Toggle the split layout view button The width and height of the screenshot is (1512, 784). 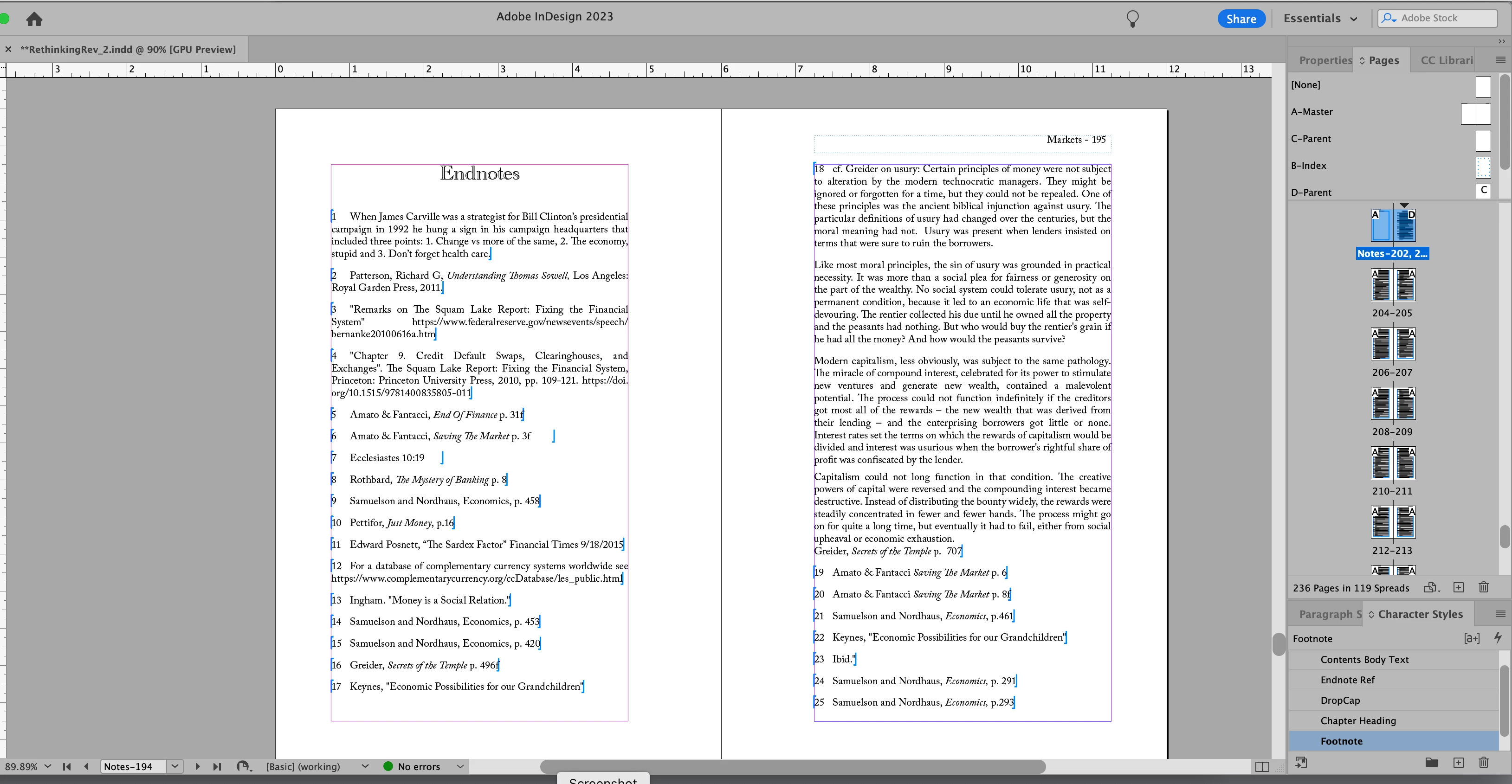click(x=1262, y=766)
